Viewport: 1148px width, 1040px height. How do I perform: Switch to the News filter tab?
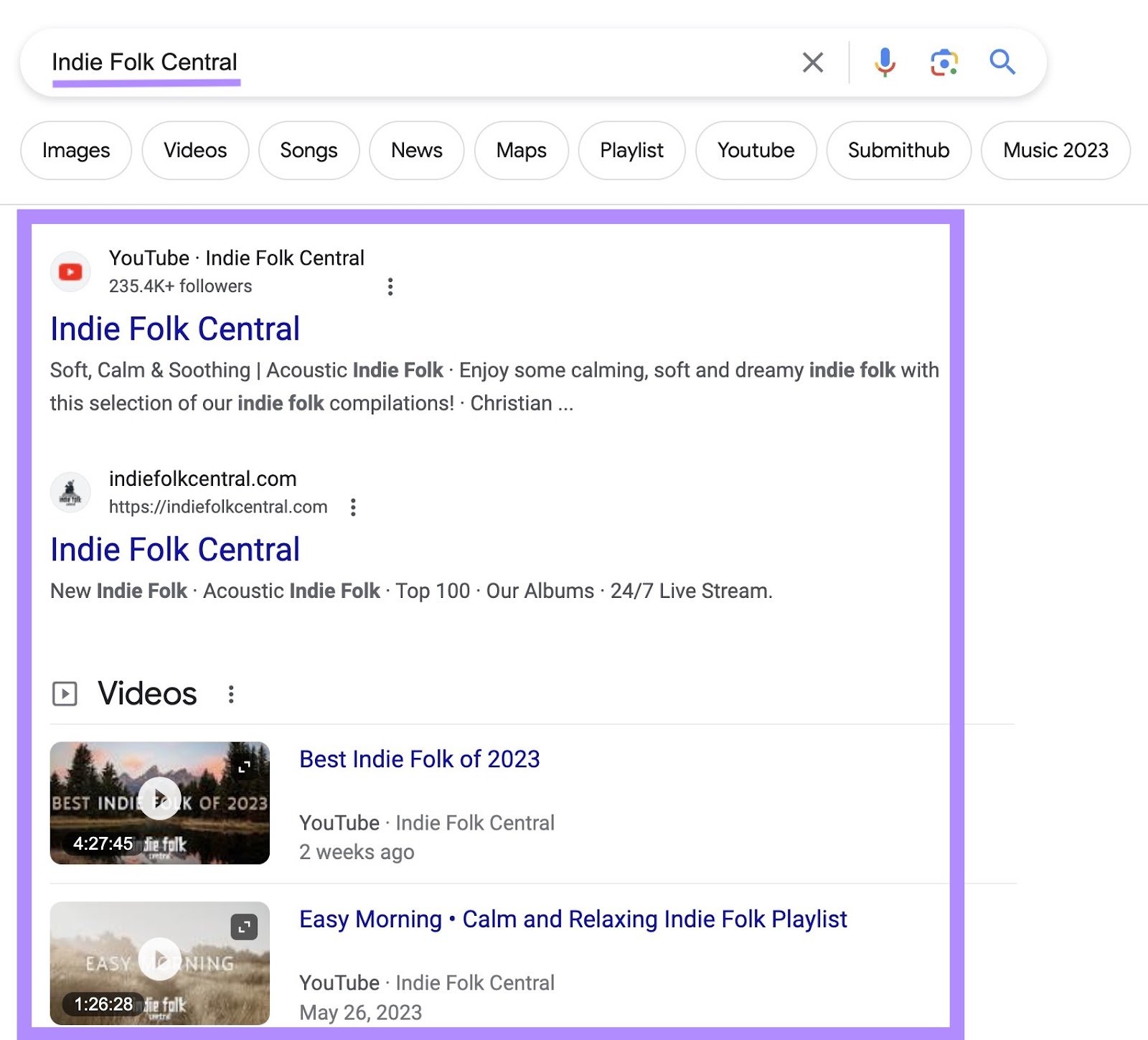(416, 151)
